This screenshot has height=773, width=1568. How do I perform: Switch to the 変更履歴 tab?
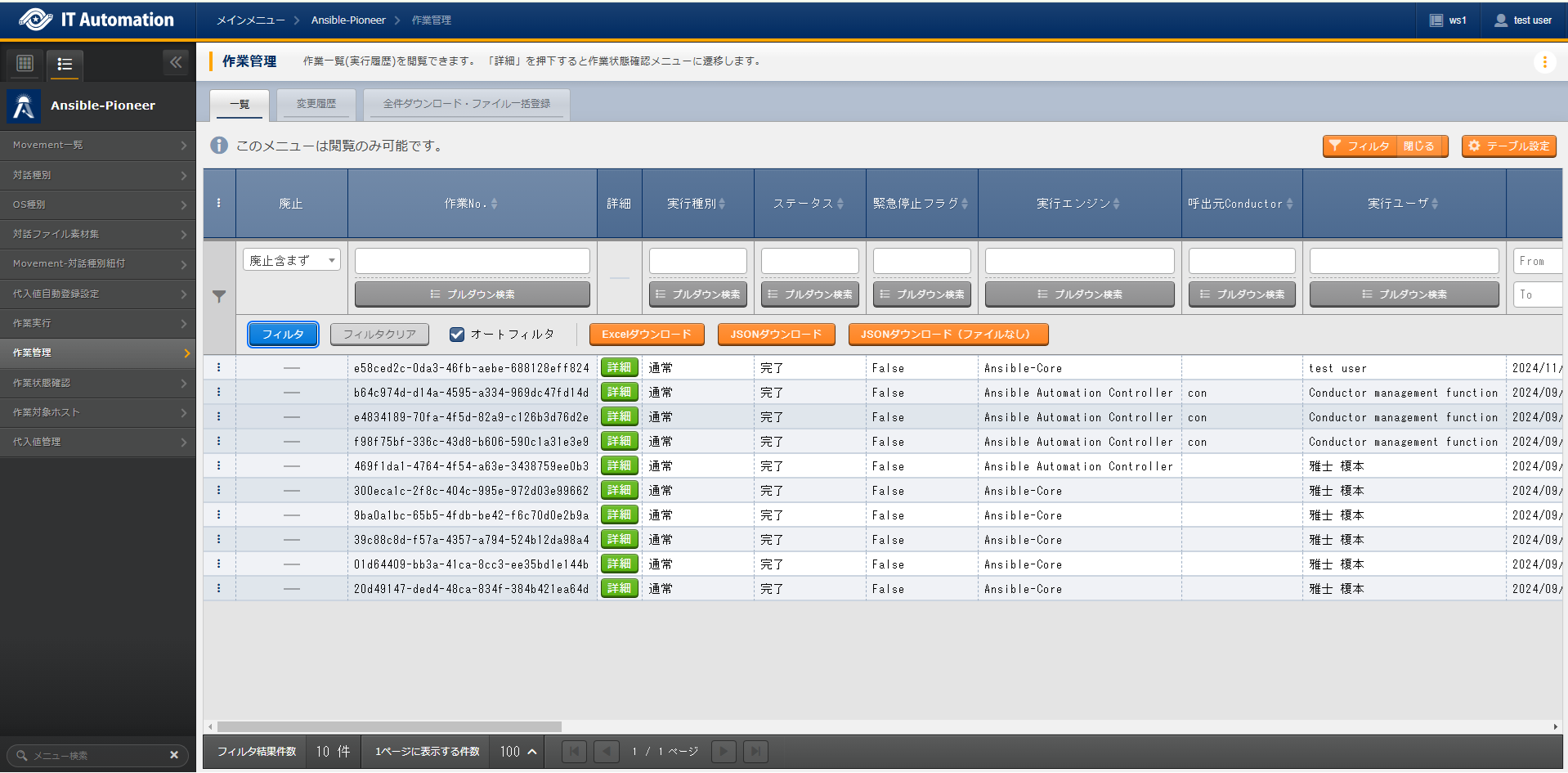pos(316,104)
